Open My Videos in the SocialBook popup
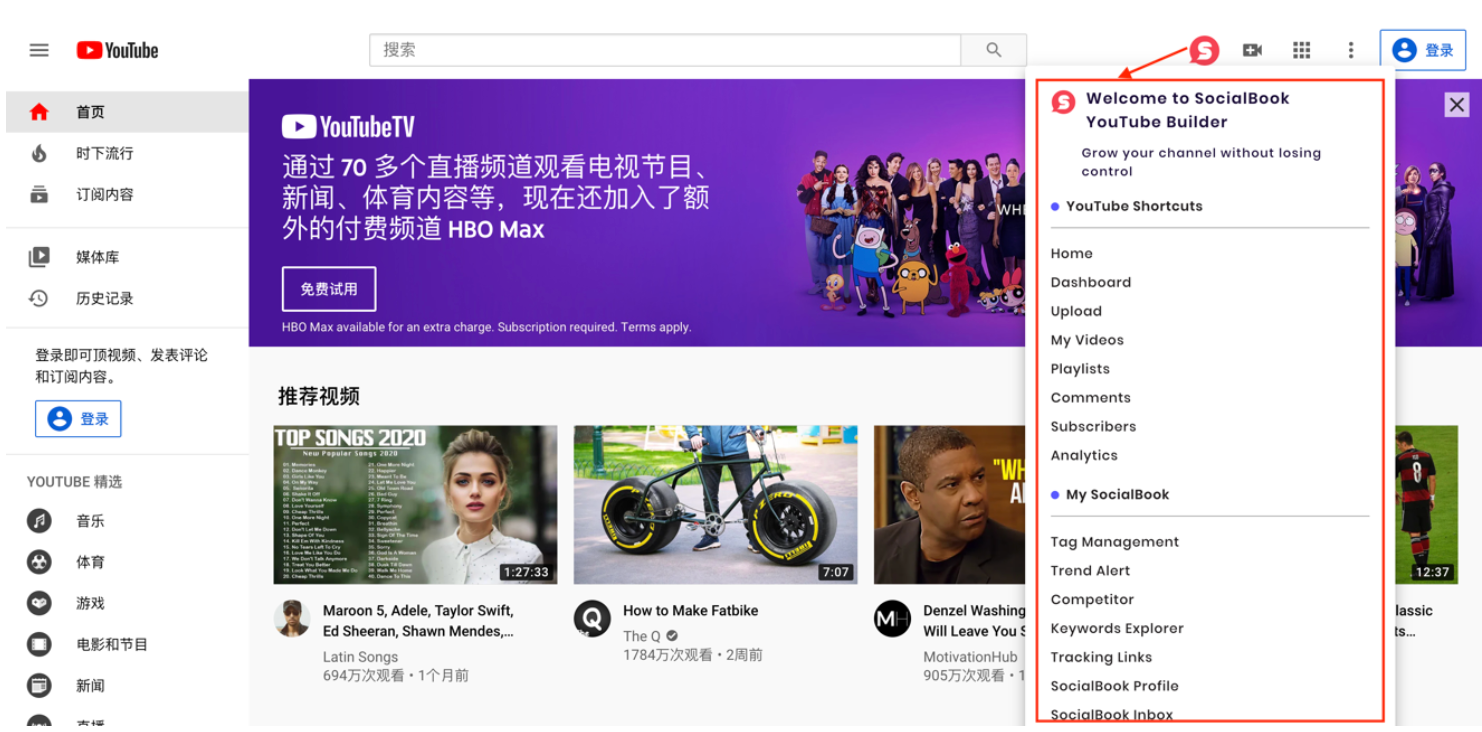 click(x=1087, y=340)
